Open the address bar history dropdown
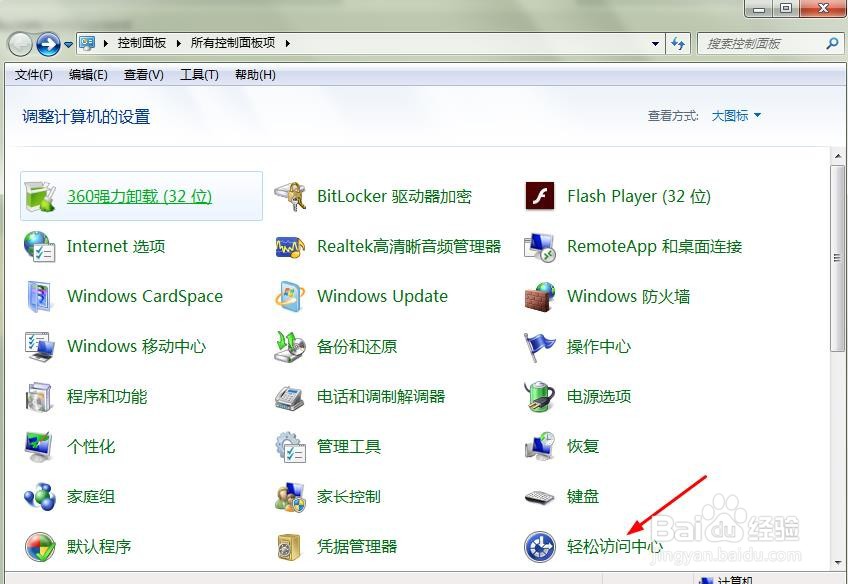 pos(655,43)
